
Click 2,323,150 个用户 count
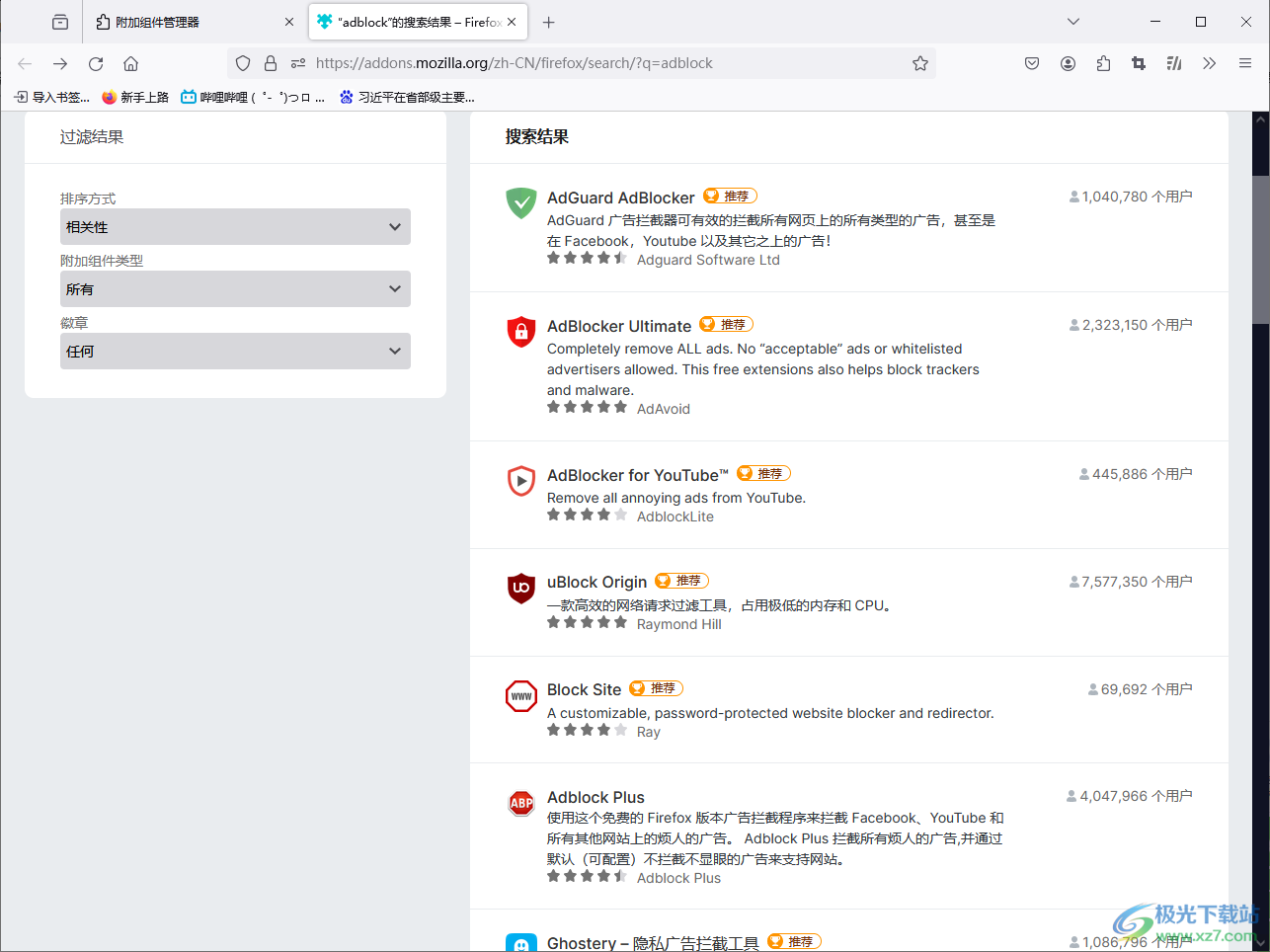pos(1131,325)
